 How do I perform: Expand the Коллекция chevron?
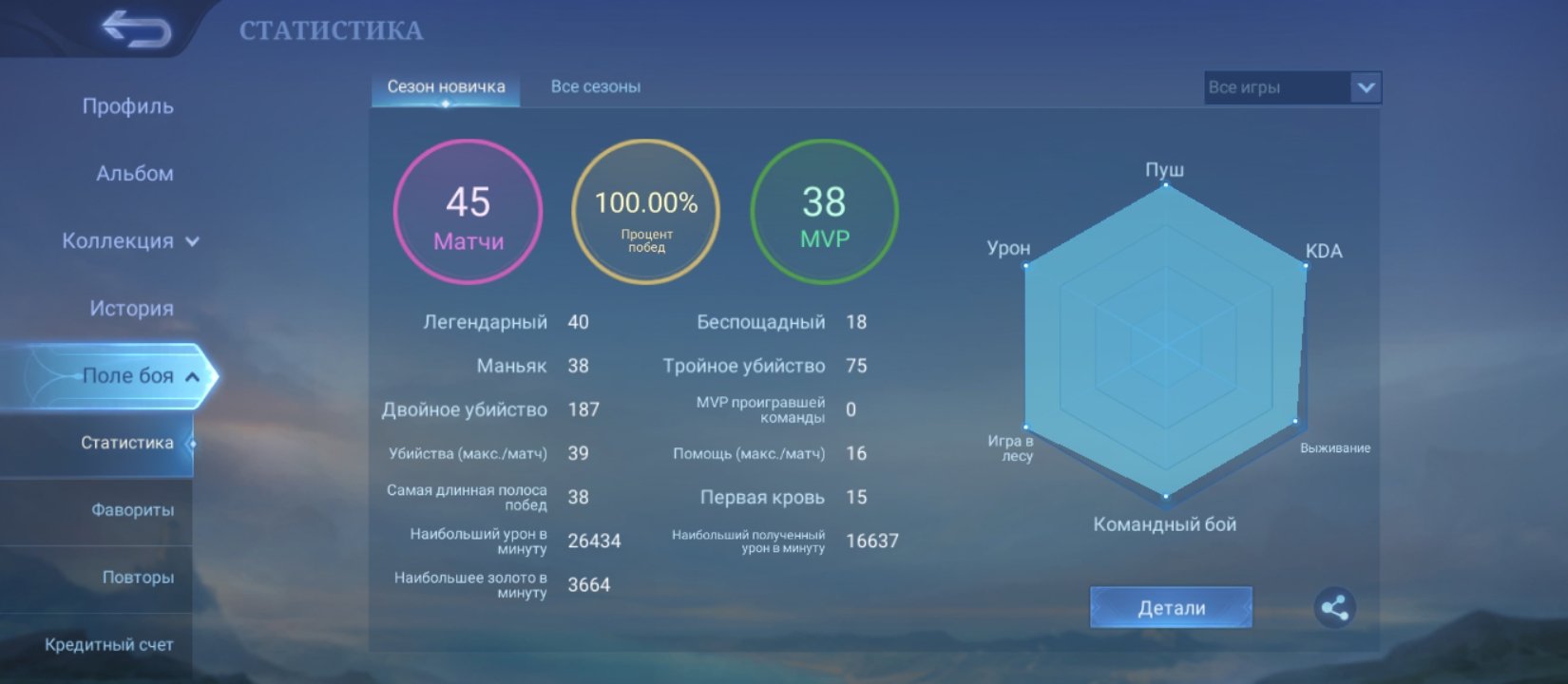(x=193, y=241)
